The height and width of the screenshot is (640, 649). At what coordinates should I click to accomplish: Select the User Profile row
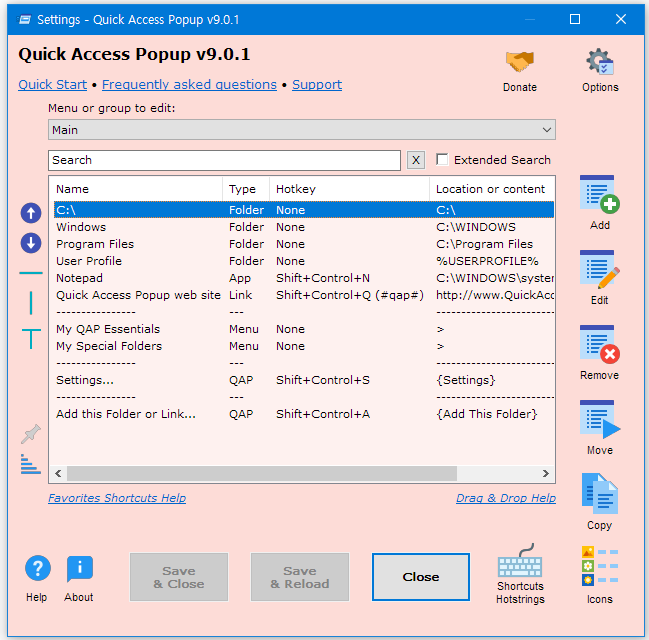(x=304, y=261)
